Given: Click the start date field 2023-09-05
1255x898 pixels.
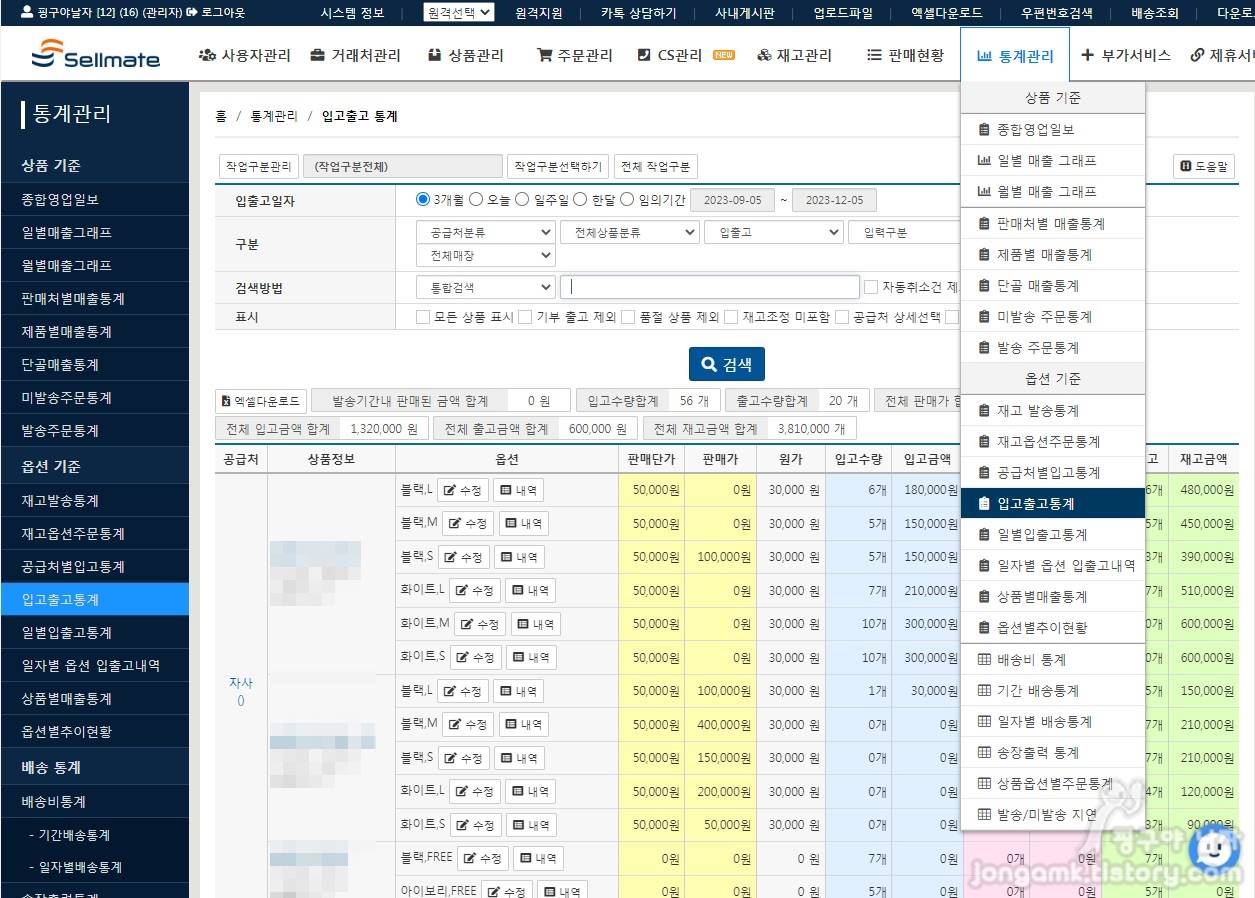Looking at the screenshot, I should click(x=733, y=200).
